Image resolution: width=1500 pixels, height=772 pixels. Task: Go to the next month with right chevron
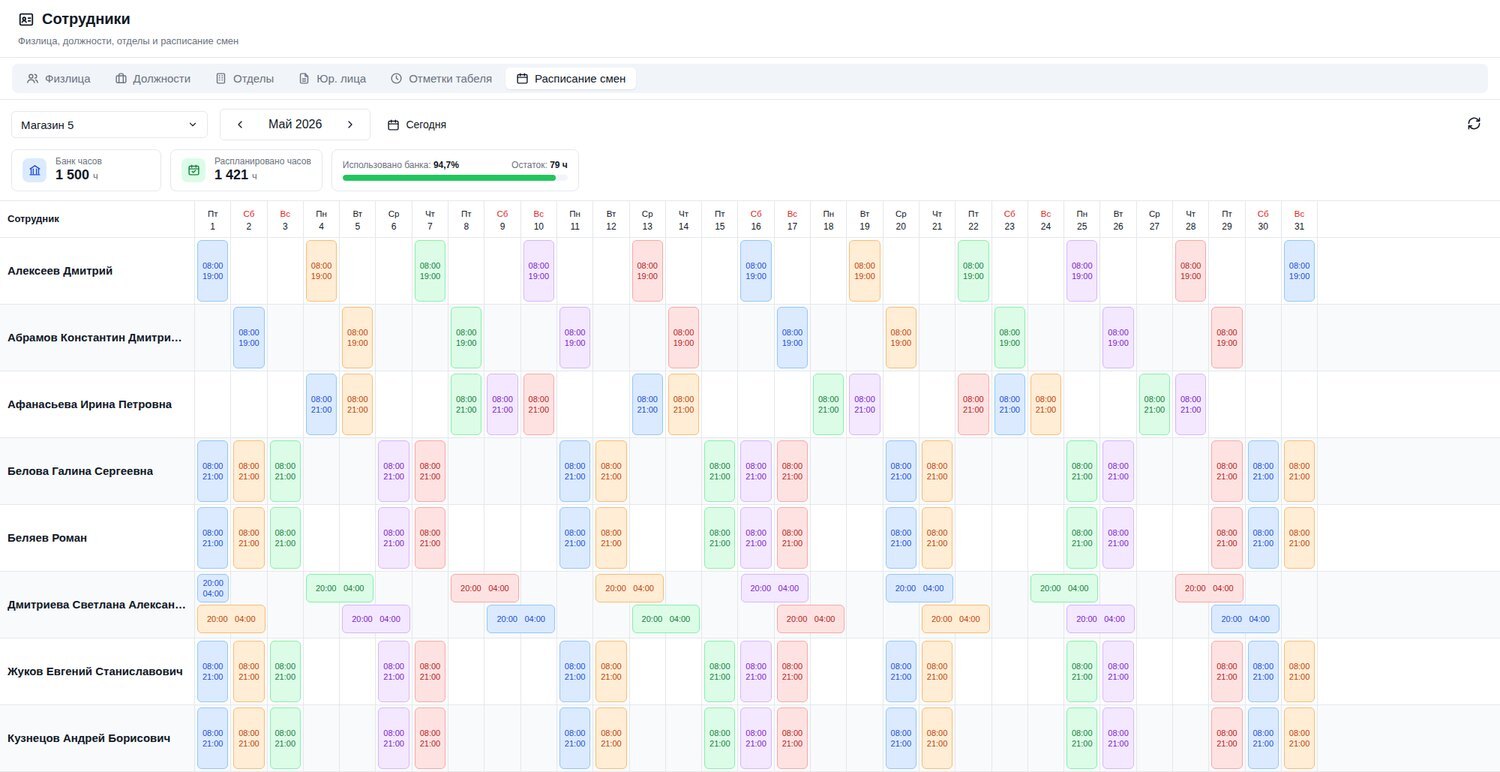[350, 124]
